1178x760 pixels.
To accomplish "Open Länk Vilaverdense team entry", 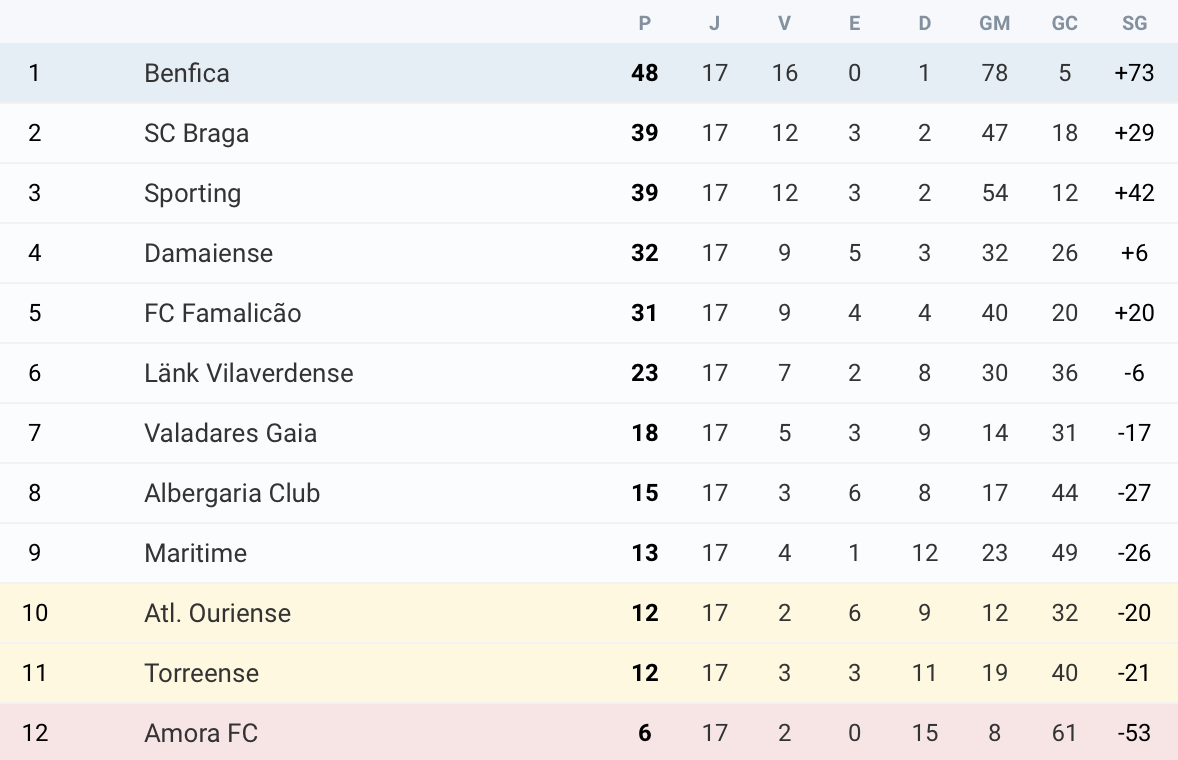I will tap(248, 373).
